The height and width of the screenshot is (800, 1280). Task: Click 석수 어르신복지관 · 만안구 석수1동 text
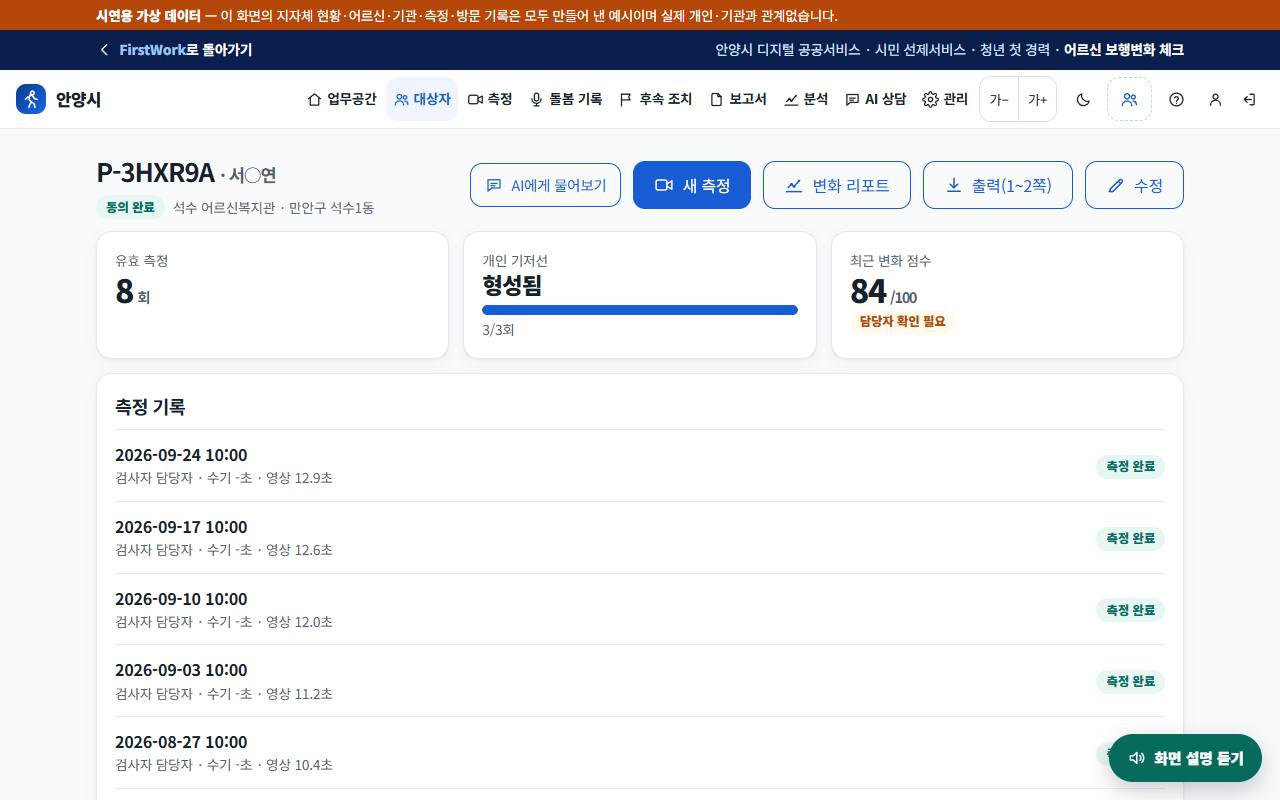point(274,208)
